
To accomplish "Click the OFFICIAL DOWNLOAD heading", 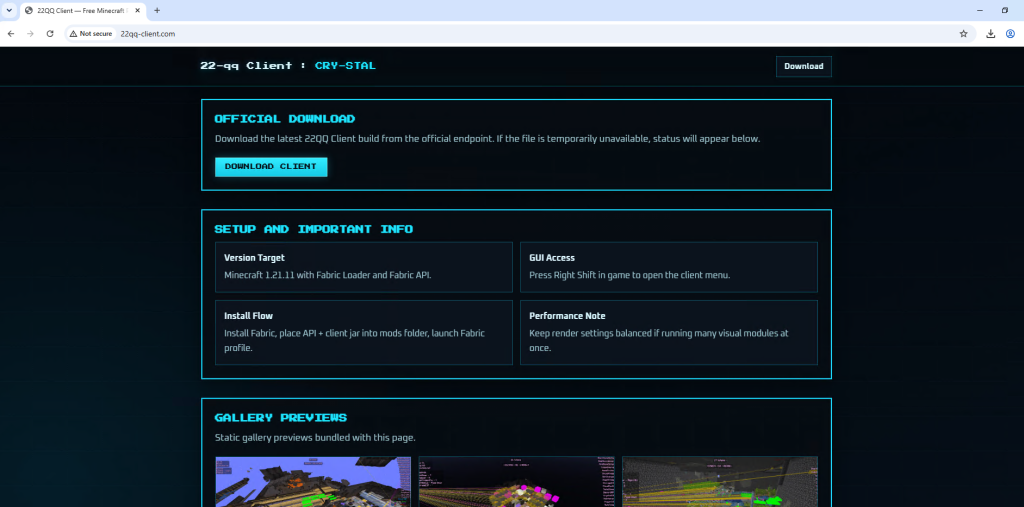I will coord(285,119).
